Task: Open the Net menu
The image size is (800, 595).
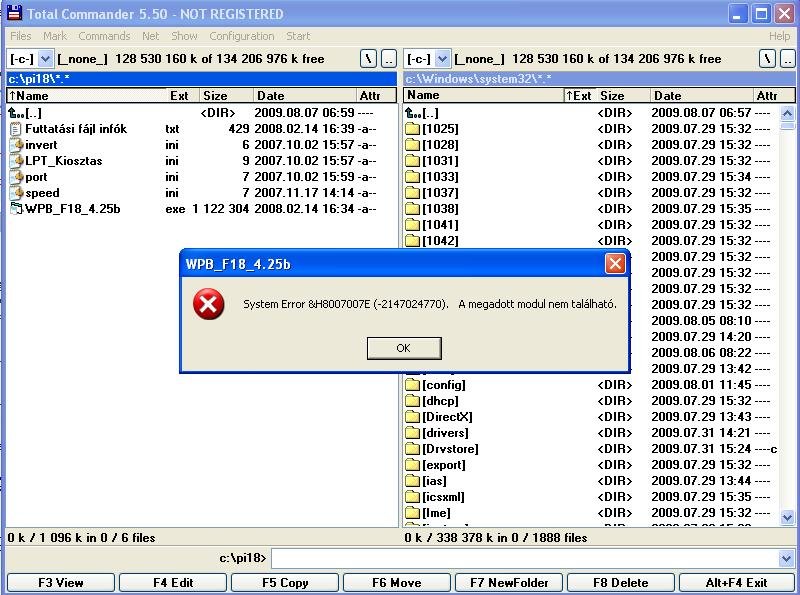Action: pyautogui.click(x=151, y=36)
